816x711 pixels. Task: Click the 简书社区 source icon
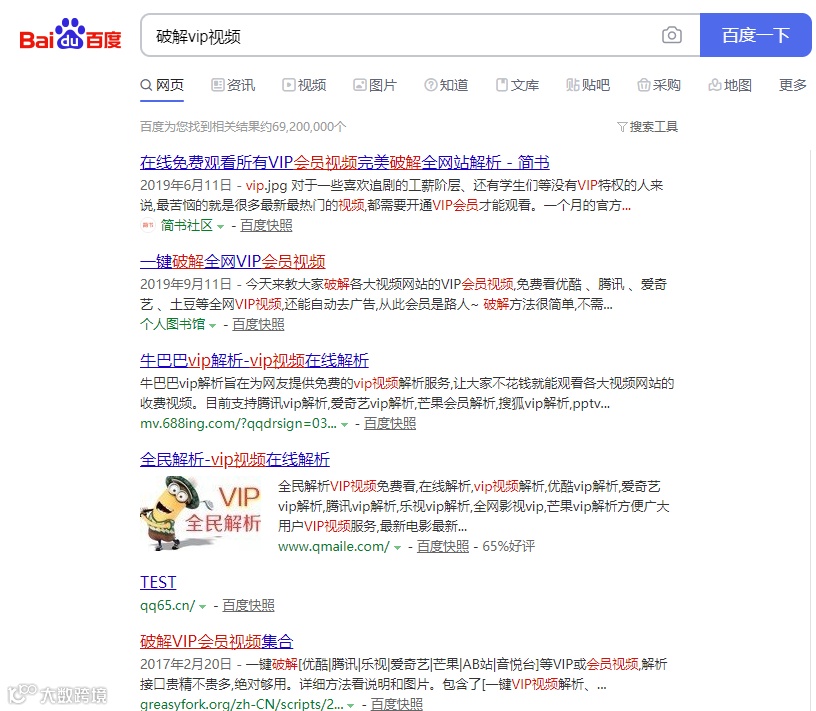(148, 225)
